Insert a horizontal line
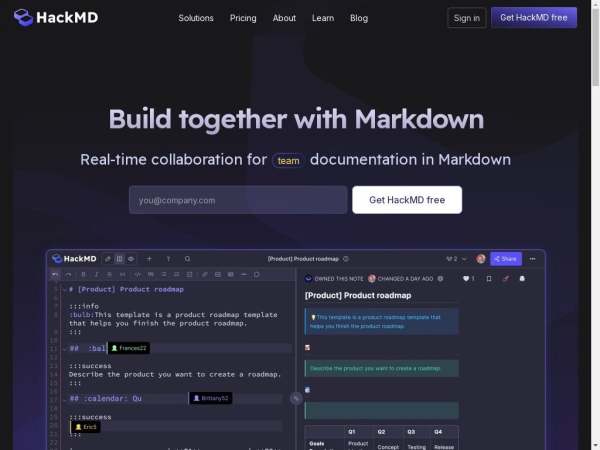This screenshot has height=450, width=600. click(x=243, y=274)
